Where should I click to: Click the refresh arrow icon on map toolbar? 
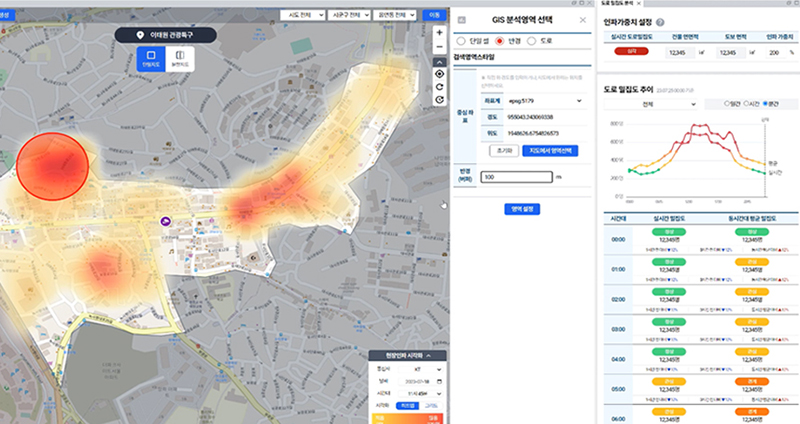tap(440, 87)
